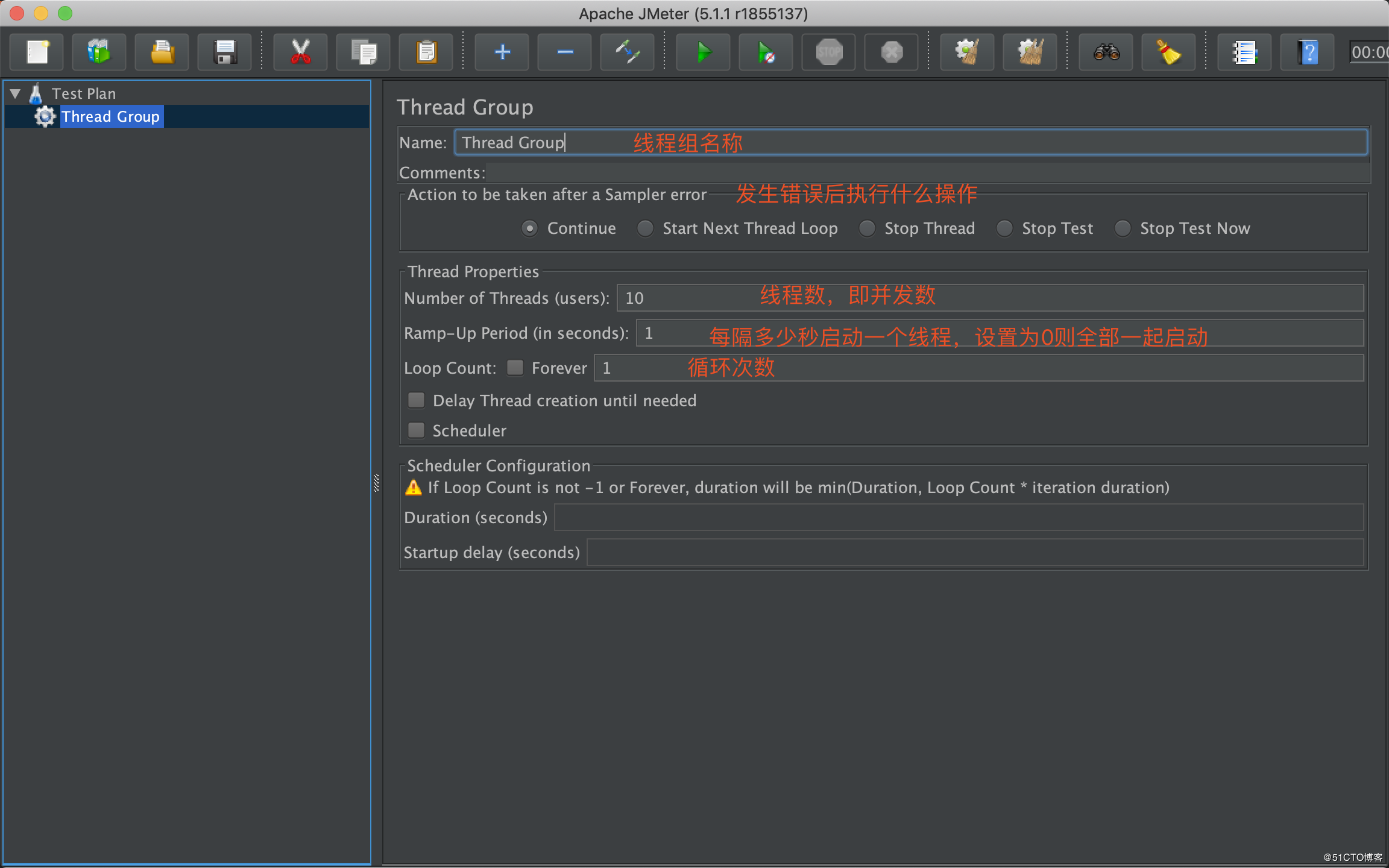Image resolution: width=1389 pixels, height=868 pixels.
Task: Start the test with green play icon
Action: pyautogui.click(x=704, y=52)
